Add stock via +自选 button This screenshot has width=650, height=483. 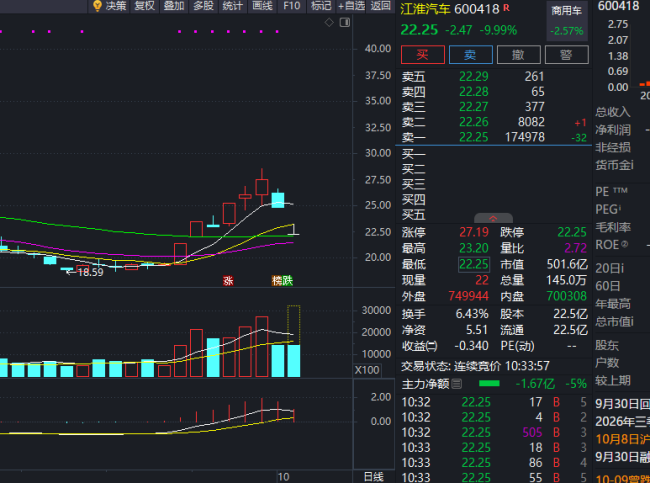(351, 6)
